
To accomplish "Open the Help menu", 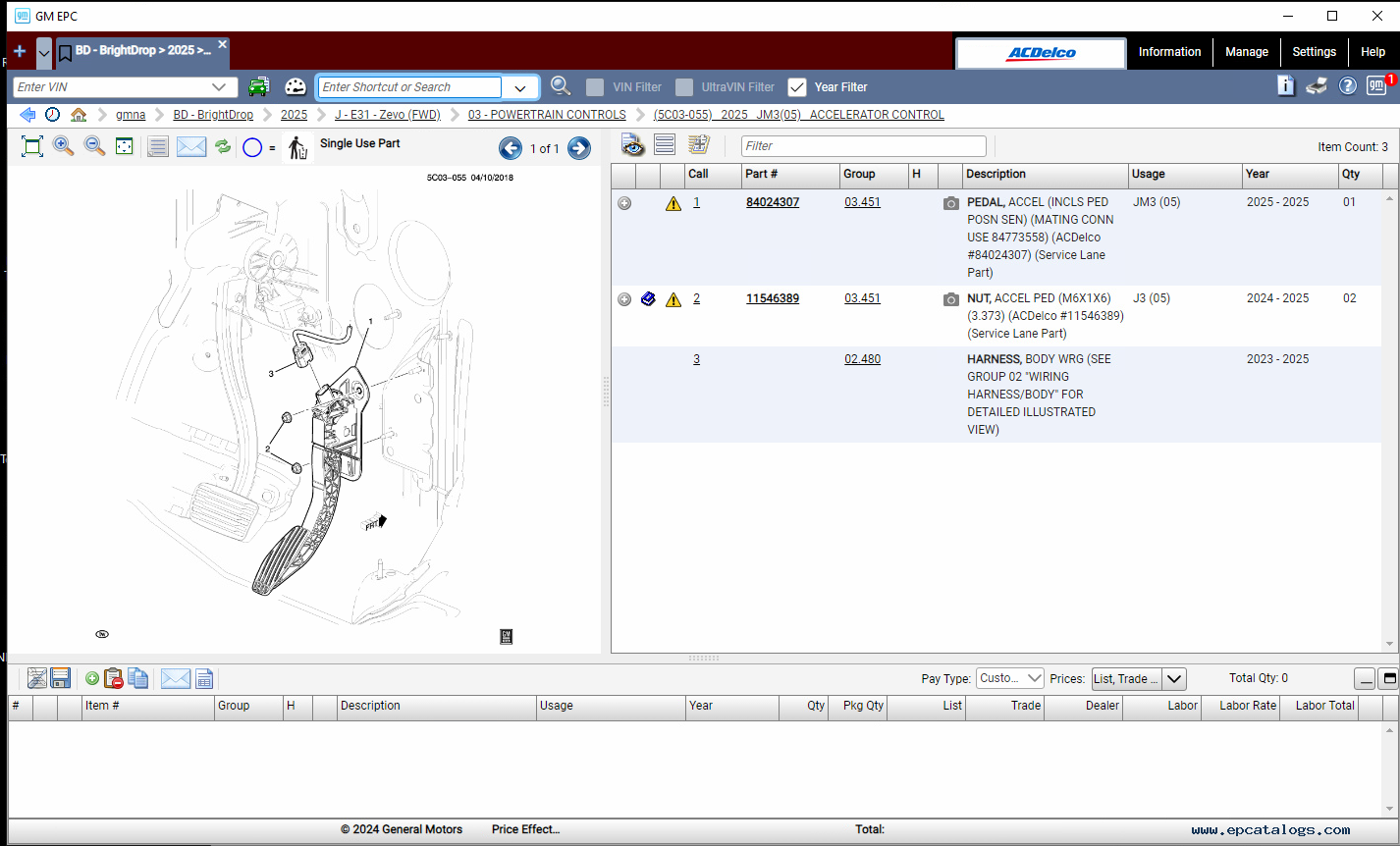I will (x=1373, y=52).
